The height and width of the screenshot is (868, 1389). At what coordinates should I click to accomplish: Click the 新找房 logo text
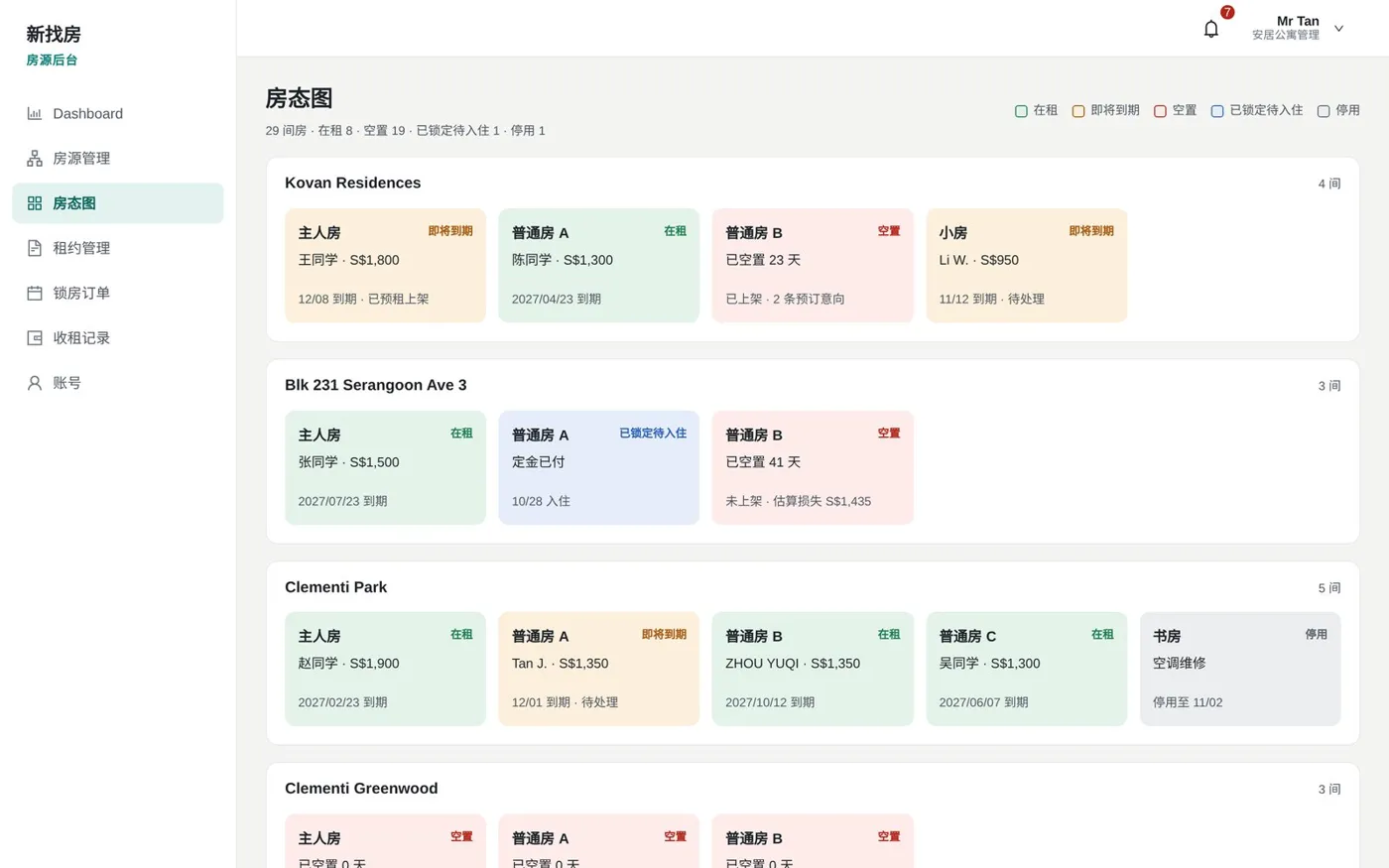[54, 34]
